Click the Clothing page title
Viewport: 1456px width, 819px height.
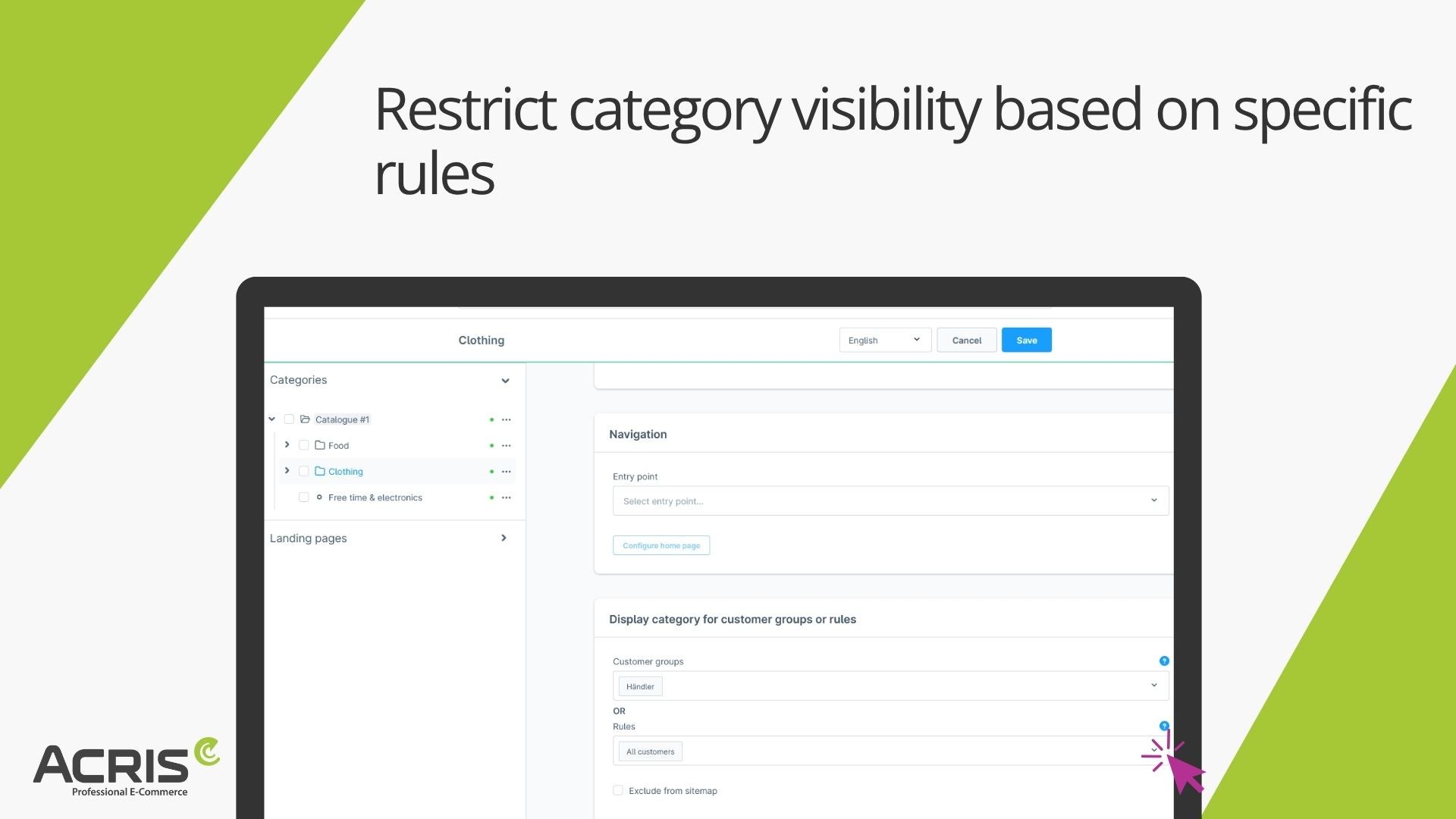click(x=481, y=340)
